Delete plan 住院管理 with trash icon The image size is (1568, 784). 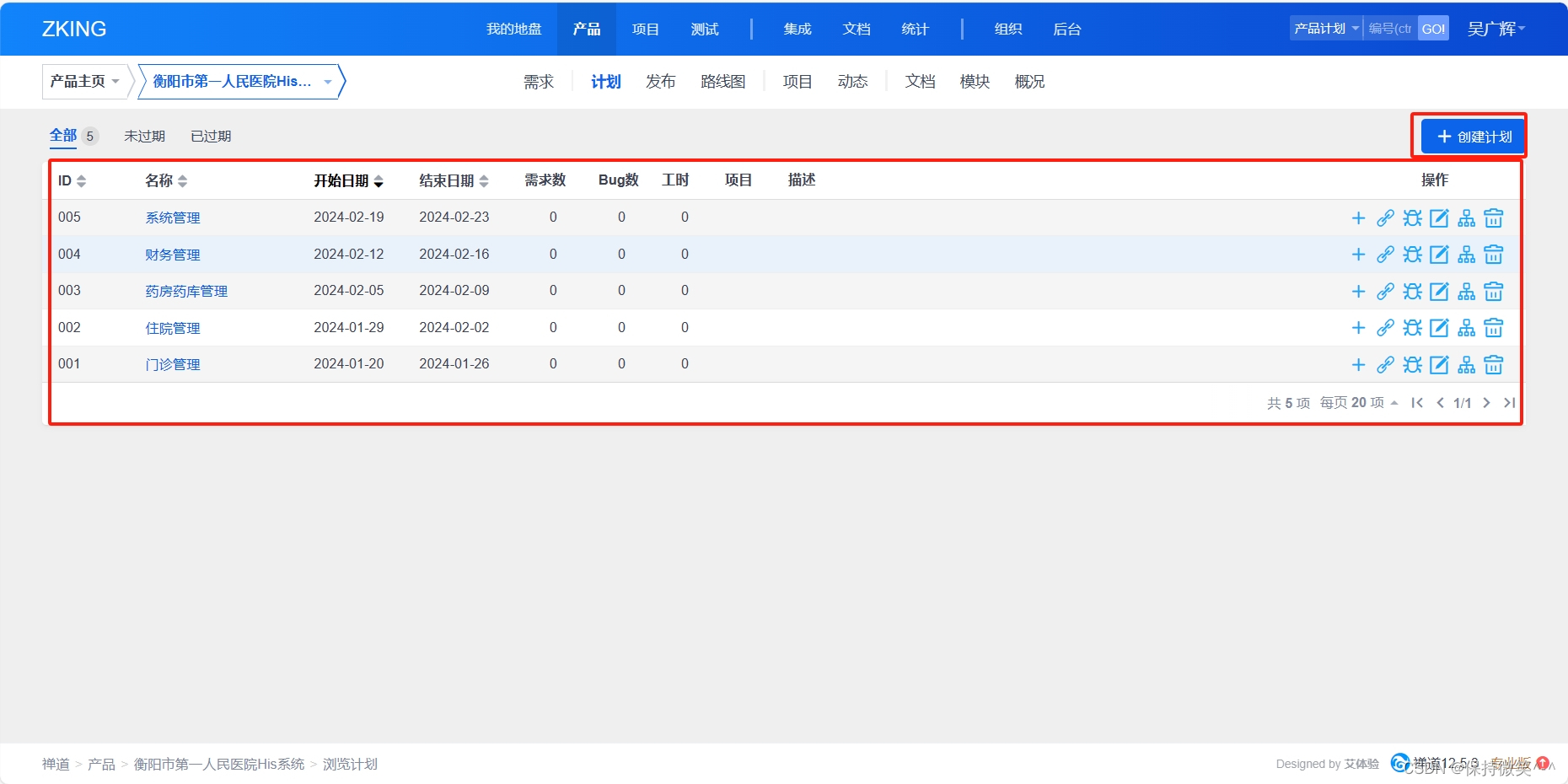(x=1493, y=328)
